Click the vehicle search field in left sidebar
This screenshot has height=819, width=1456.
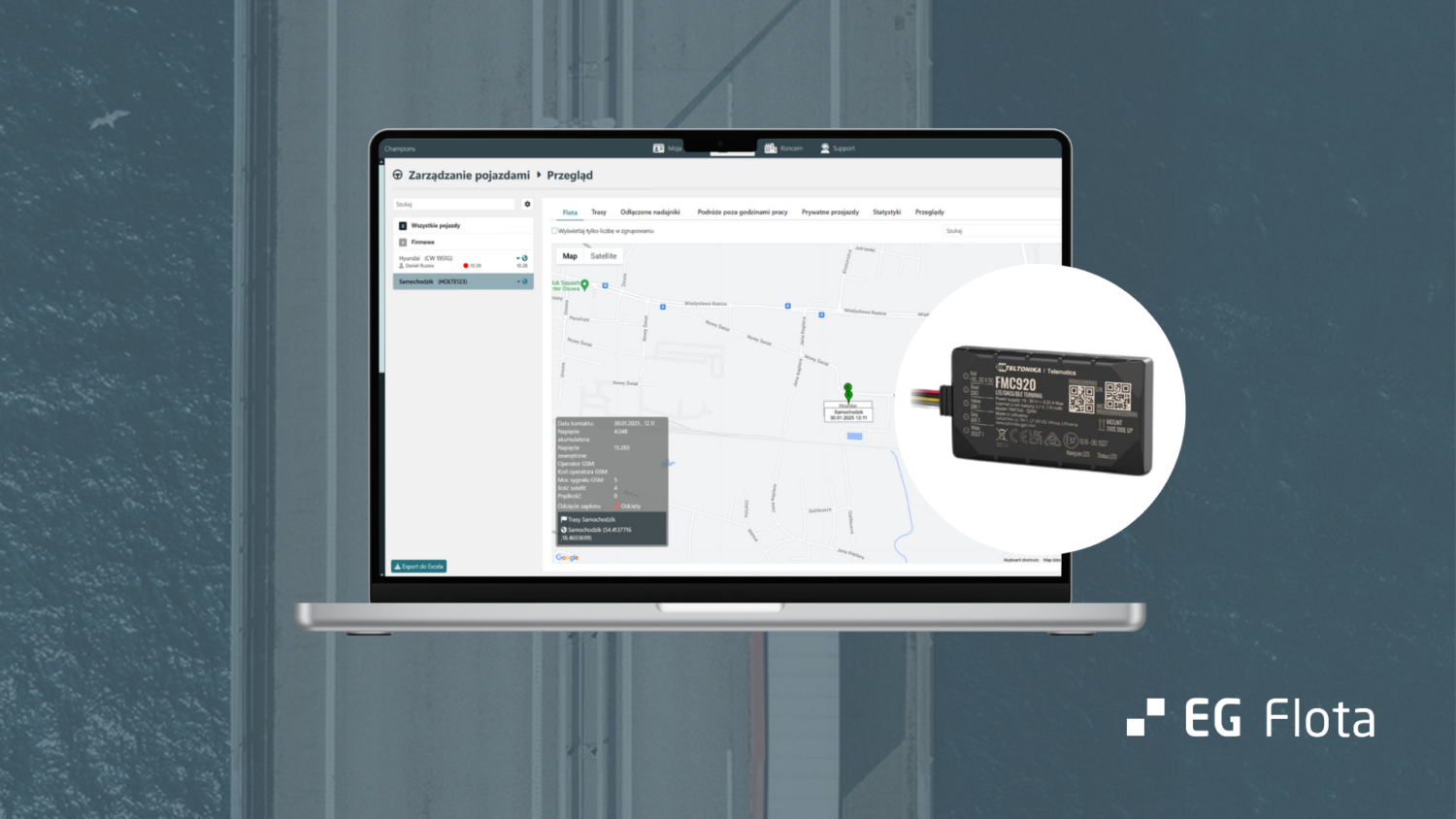454,204
